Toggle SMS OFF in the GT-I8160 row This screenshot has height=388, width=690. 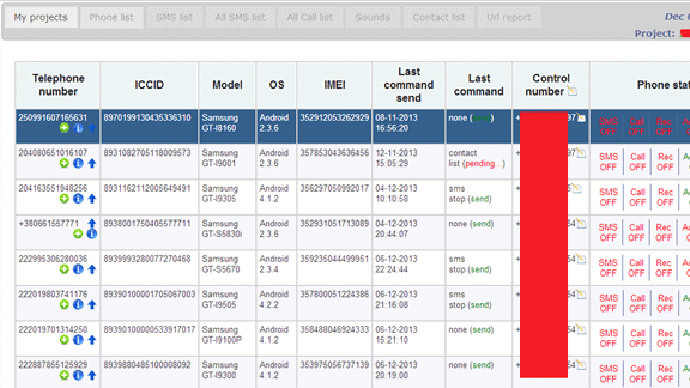pyautogui.click(x=608, y=126)
